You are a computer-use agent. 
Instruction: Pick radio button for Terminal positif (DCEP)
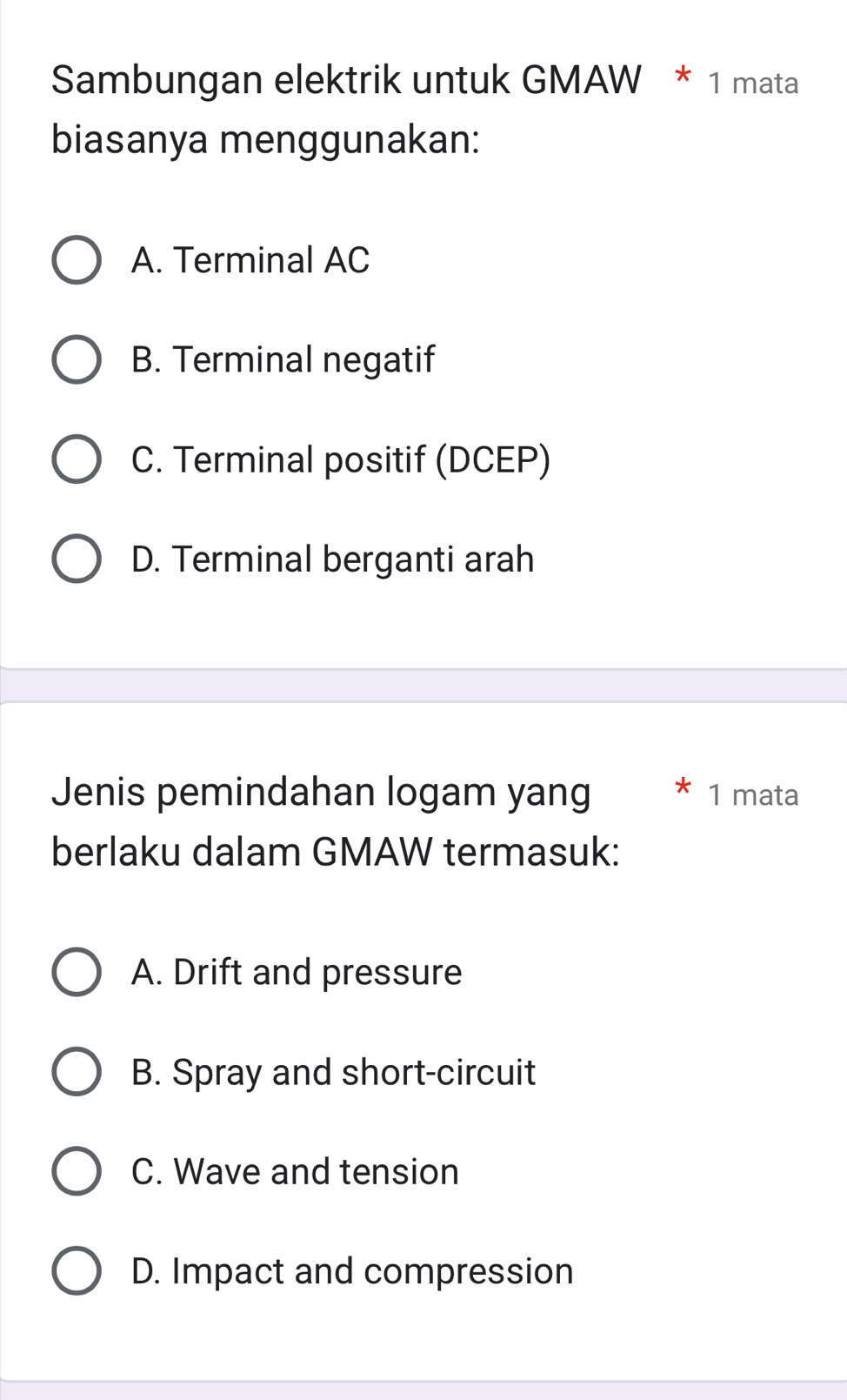77,459
